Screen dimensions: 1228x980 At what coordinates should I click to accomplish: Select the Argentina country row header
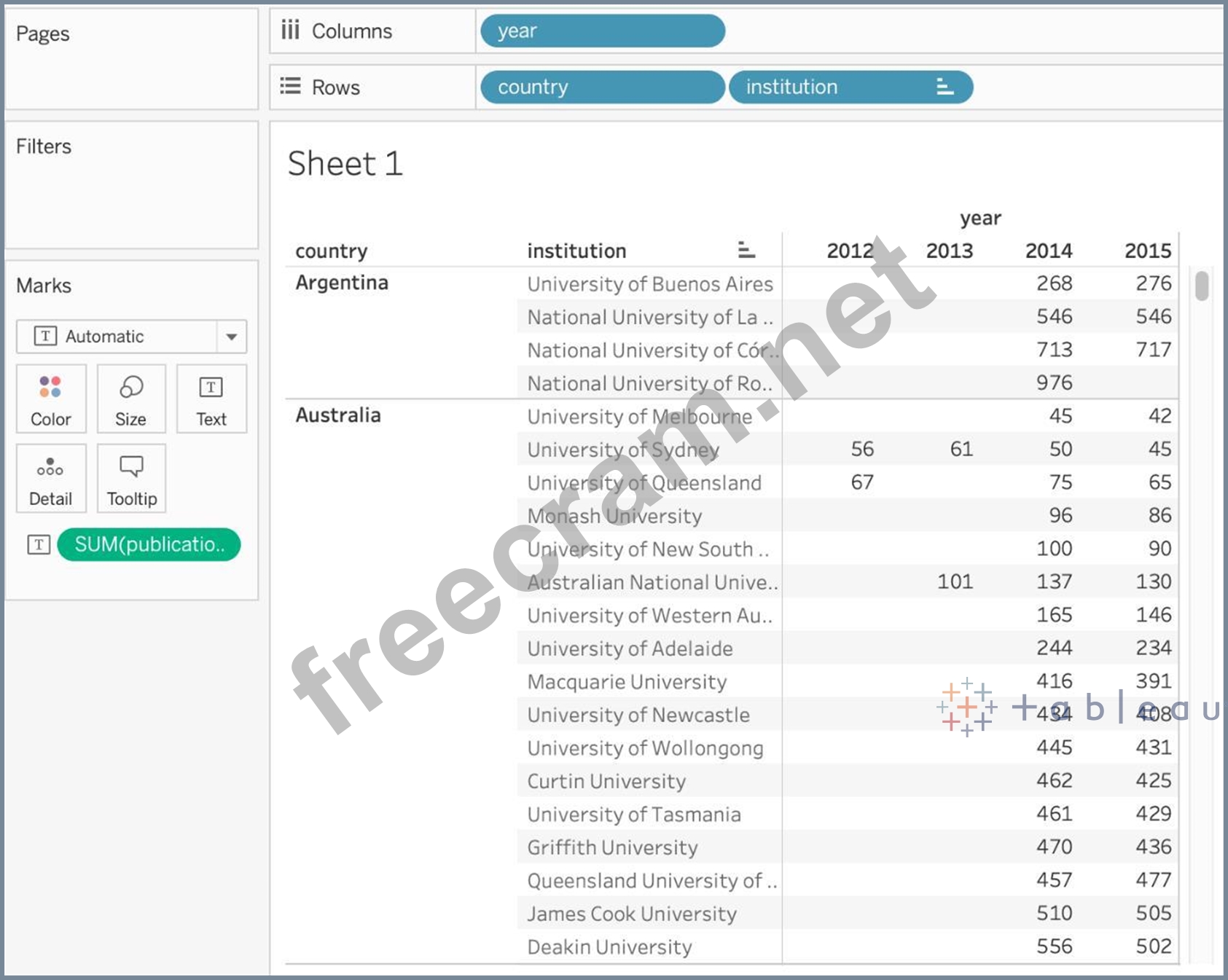coord(342,283)
